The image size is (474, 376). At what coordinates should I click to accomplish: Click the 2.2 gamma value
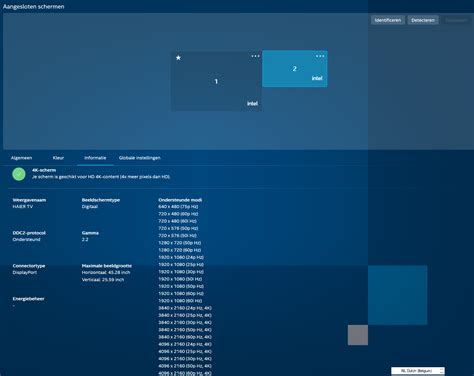(85, 239)
